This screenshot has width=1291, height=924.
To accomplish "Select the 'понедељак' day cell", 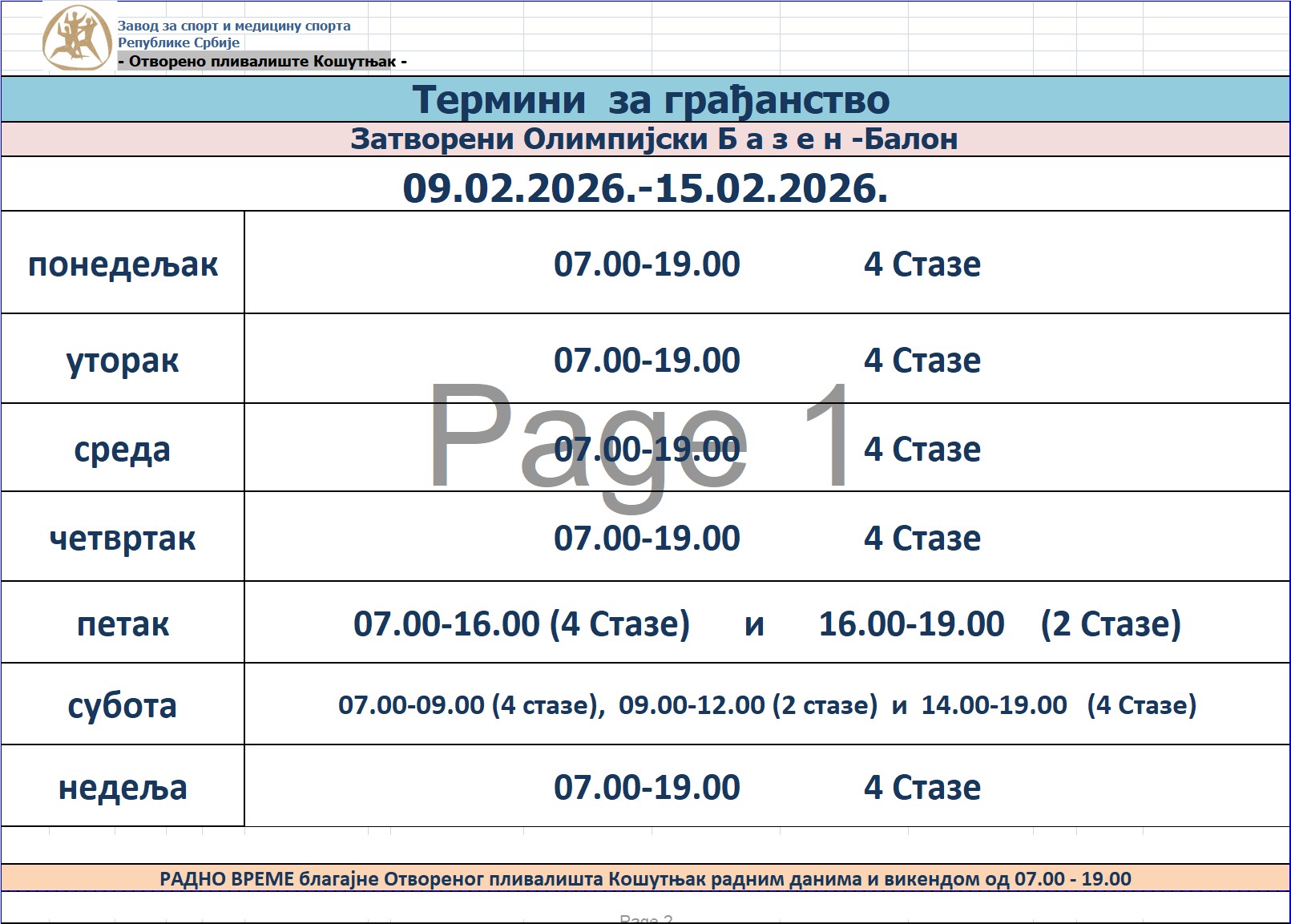I will [x=123, y=264].
